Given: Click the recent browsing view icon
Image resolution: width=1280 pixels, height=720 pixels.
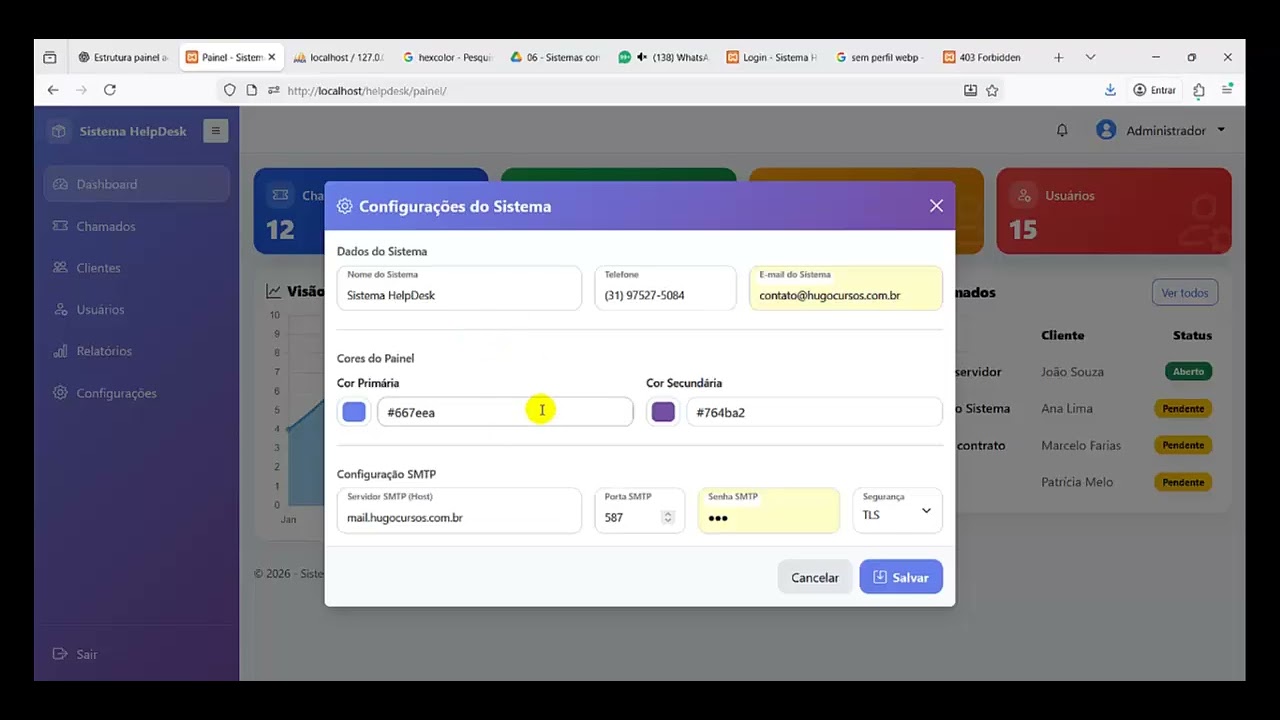Looking at the screenshot, I should [50, 57].
